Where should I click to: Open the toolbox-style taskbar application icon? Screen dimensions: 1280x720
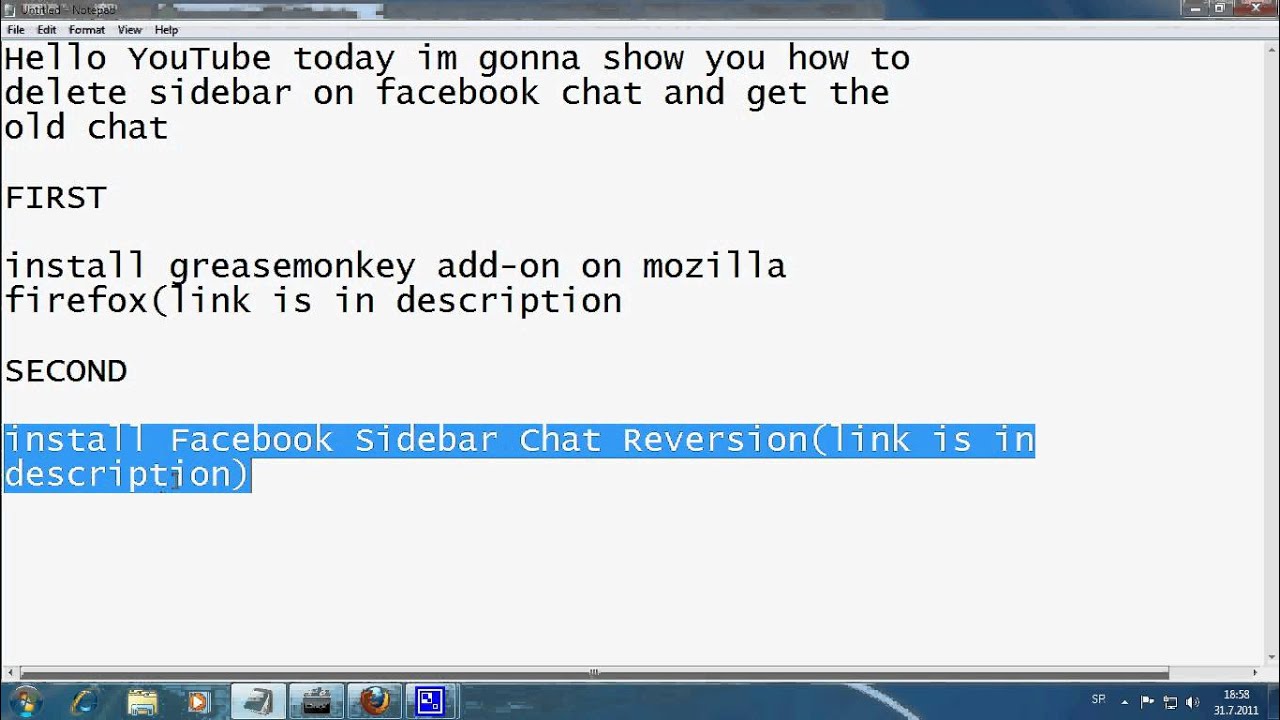pos(316,701)
